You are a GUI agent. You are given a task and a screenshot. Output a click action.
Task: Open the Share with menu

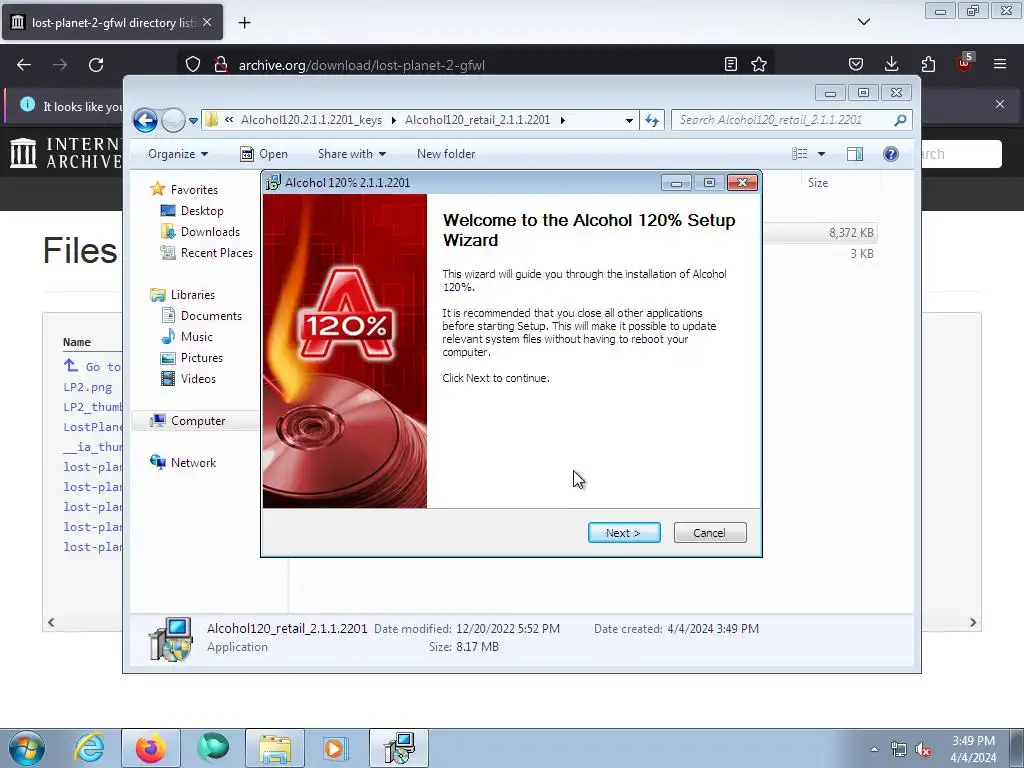(x=351, y=154)
